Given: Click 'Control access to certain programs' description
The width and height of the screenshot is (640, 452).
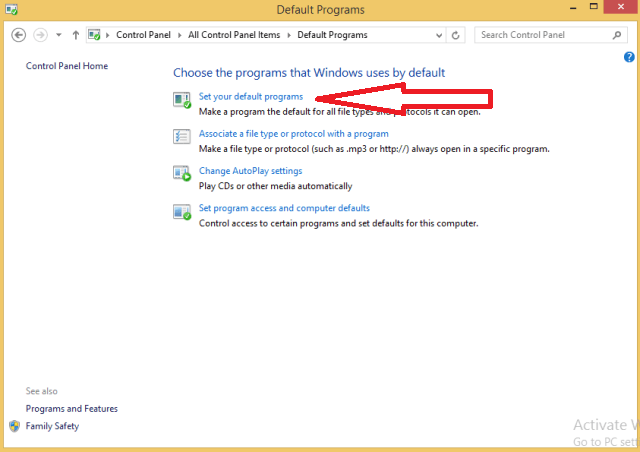Looking at the screenshot, I should [338, 223].
